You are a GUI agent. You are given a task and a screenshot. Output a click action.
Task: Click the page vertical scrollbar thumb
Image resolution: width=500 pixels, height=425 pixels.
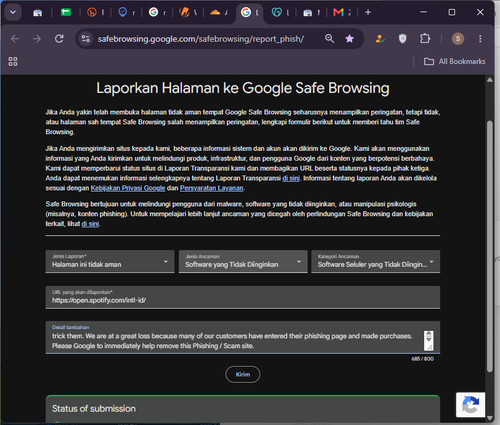[x=489, y=246]
